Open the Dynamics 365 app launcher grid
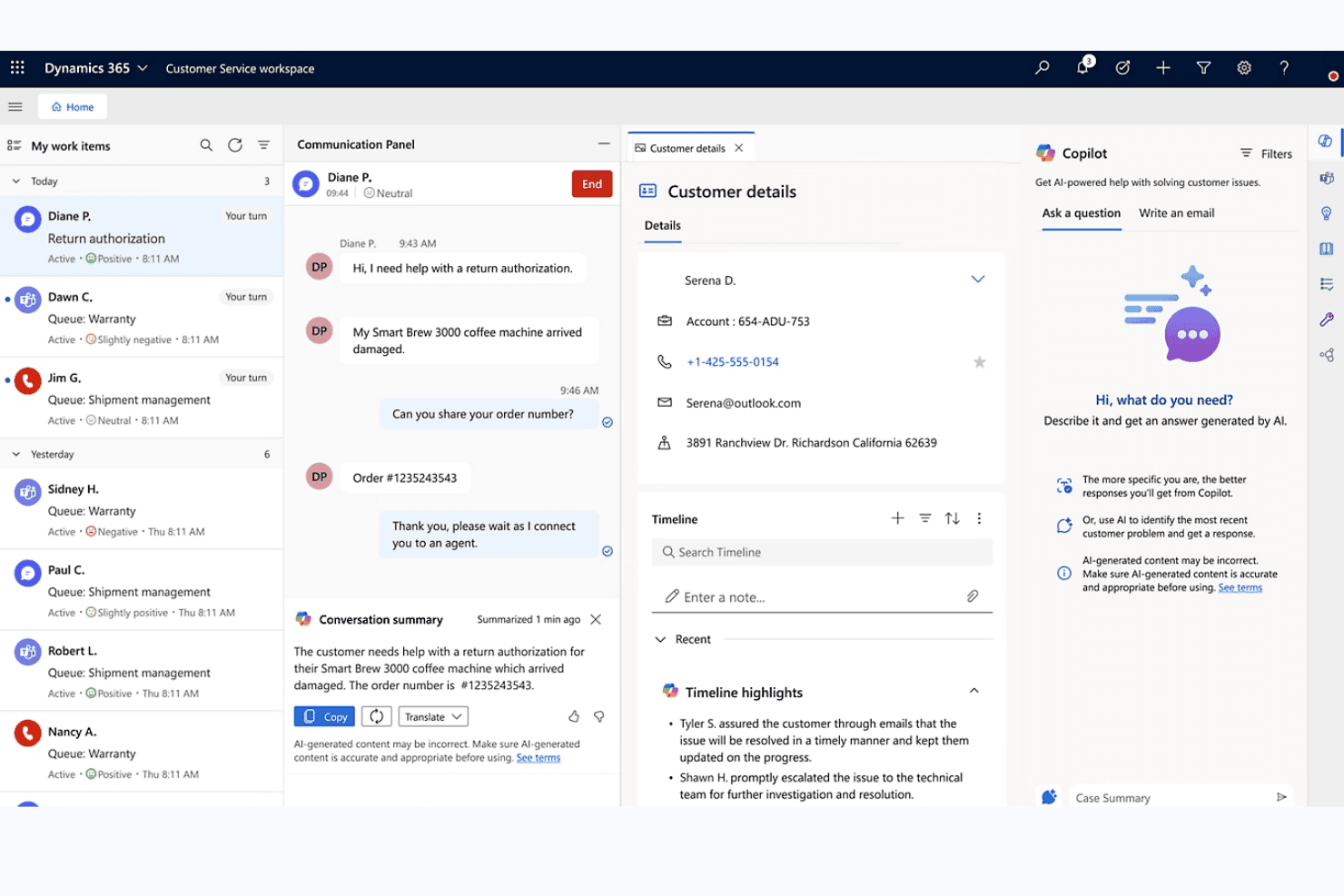Screen dimensions: 1344x896 point(17,68)
